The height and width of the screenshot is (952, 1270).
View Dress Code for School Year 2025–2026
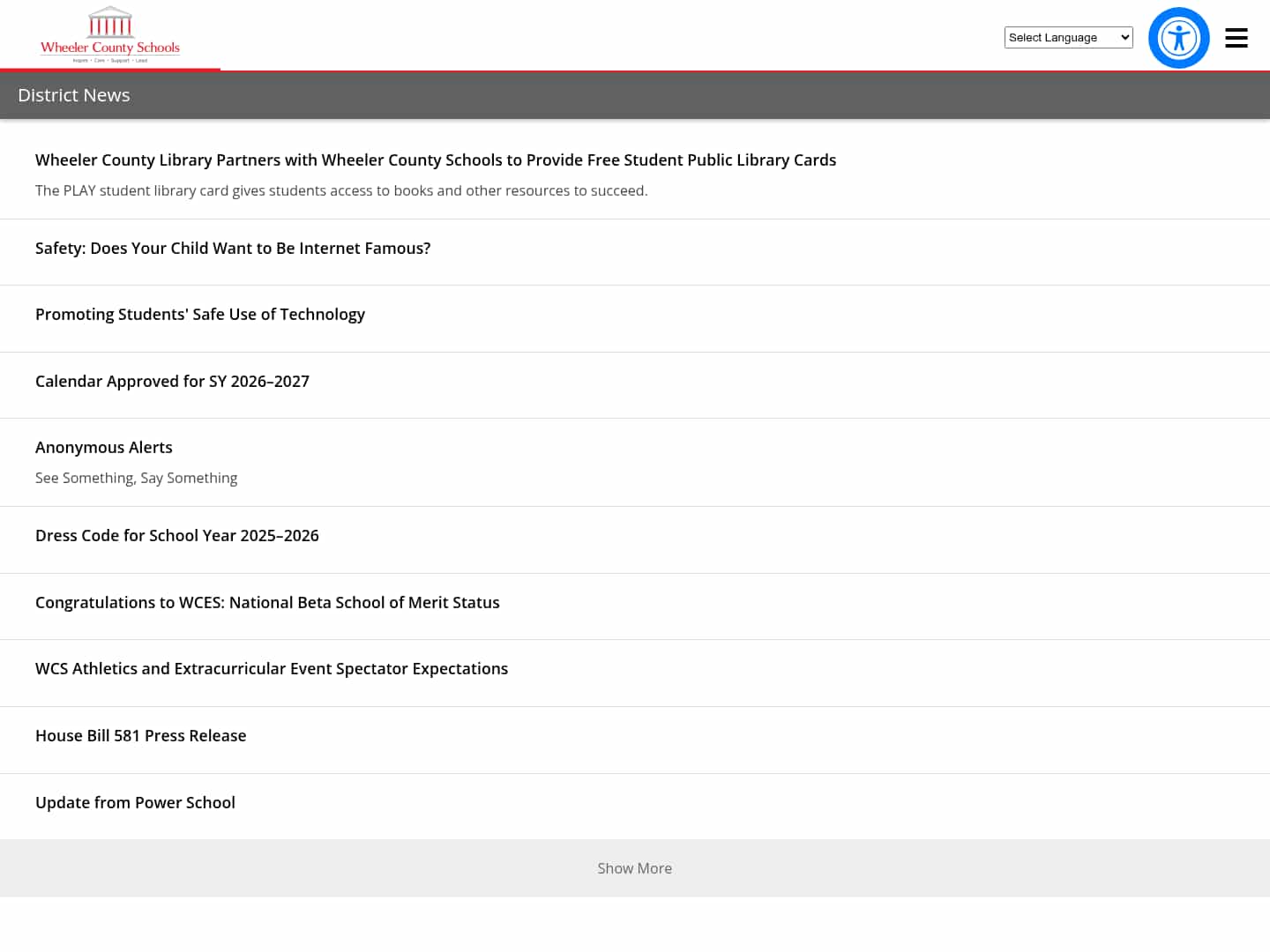[177, 536]
